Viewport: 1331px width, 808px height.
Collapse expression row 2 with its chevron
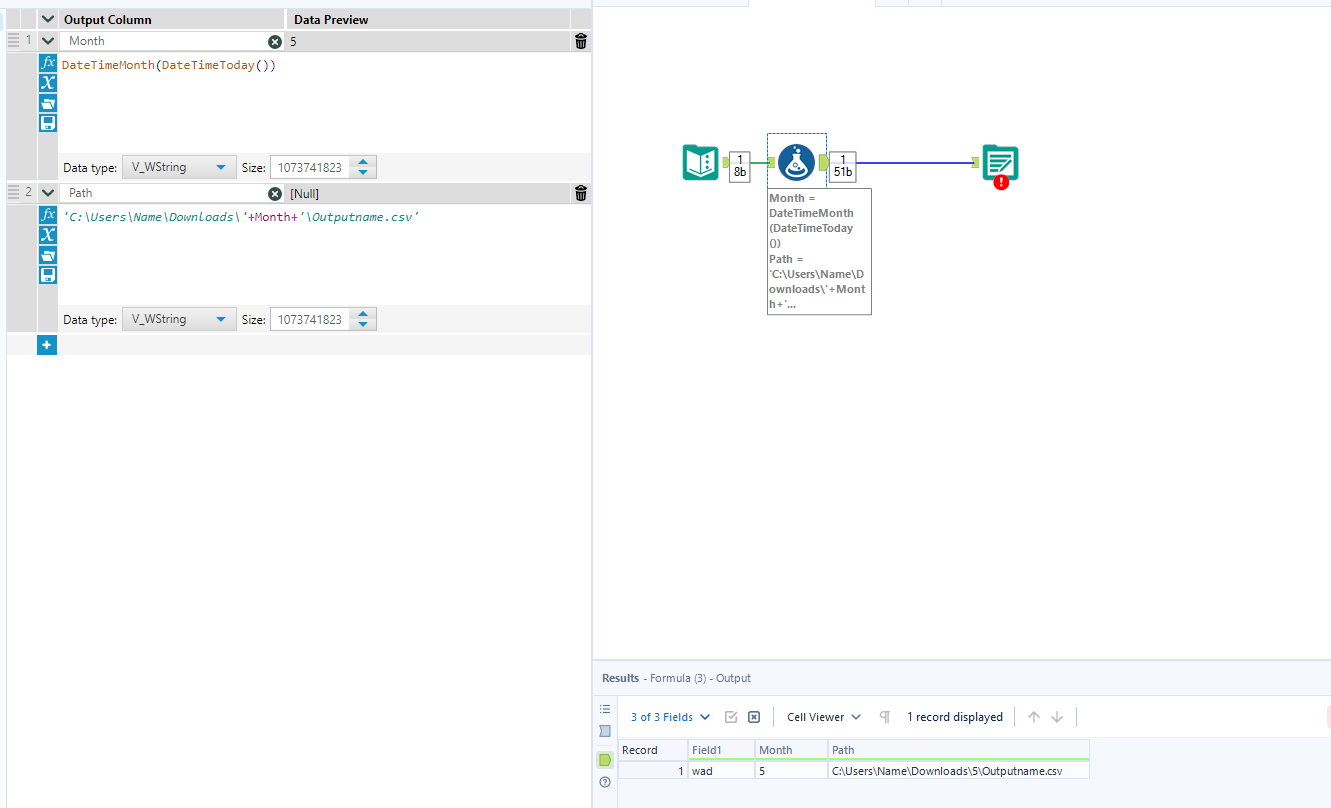coord(47,192)
